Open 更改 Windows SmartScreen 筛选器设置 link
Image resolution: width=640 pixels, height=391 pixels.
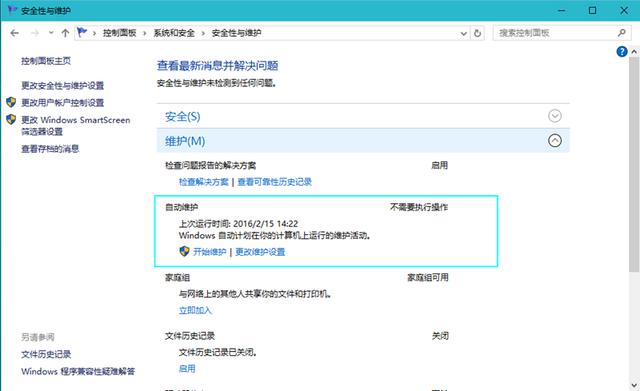pyautogui.click(x=76, y=125)
